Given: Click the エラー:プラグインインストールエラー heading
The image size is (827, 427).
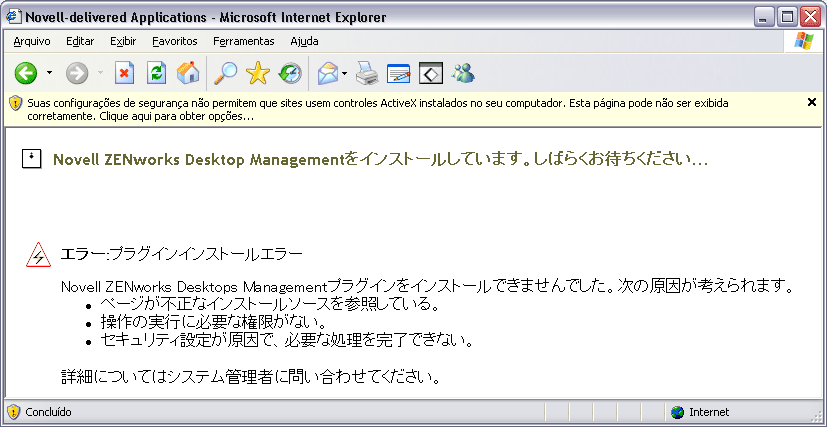Looking at the screenshot, I should point(181,255).
